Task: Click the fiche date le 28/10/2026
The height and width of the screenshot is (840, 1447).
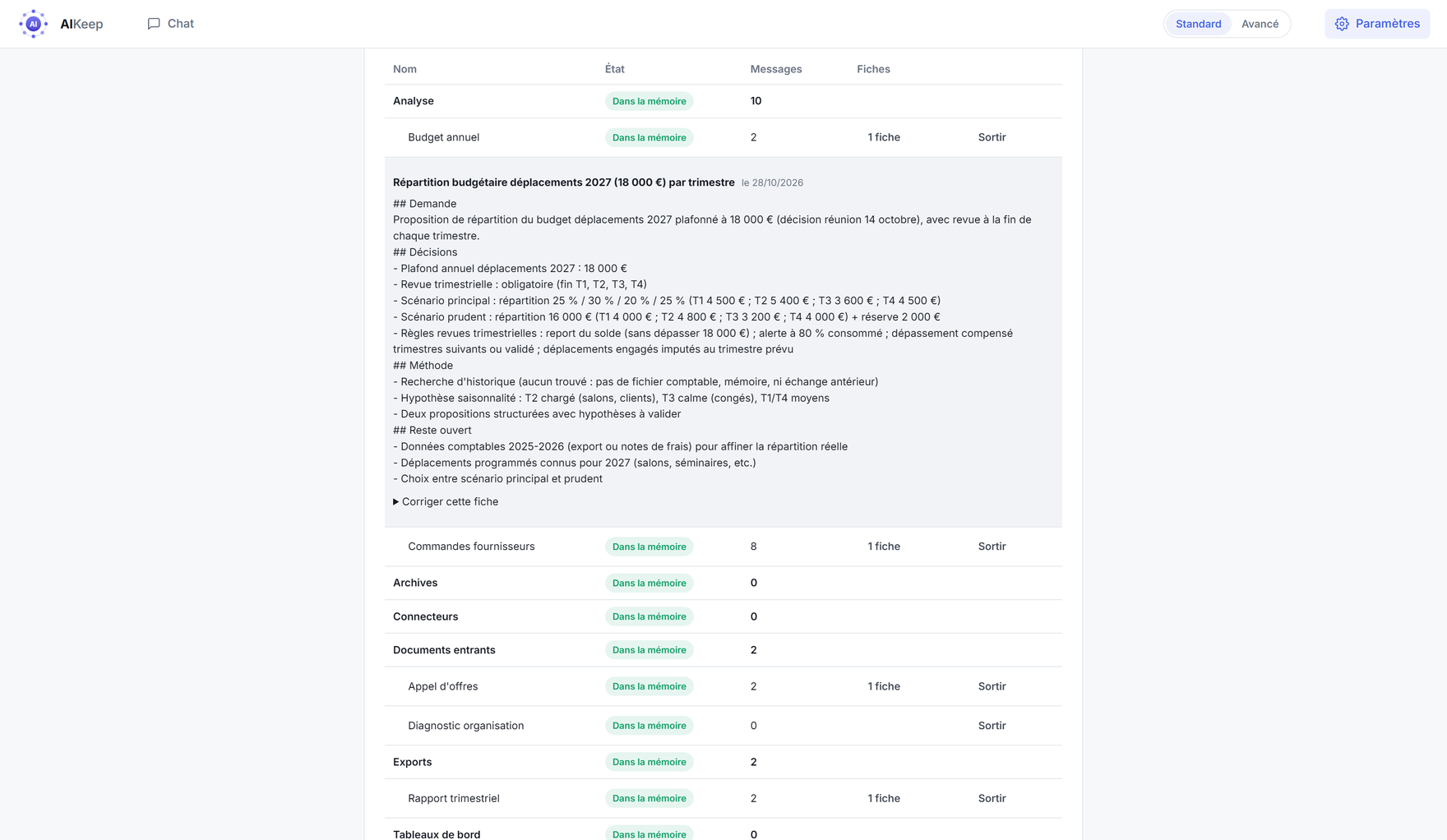Action: tap(772, 182)
